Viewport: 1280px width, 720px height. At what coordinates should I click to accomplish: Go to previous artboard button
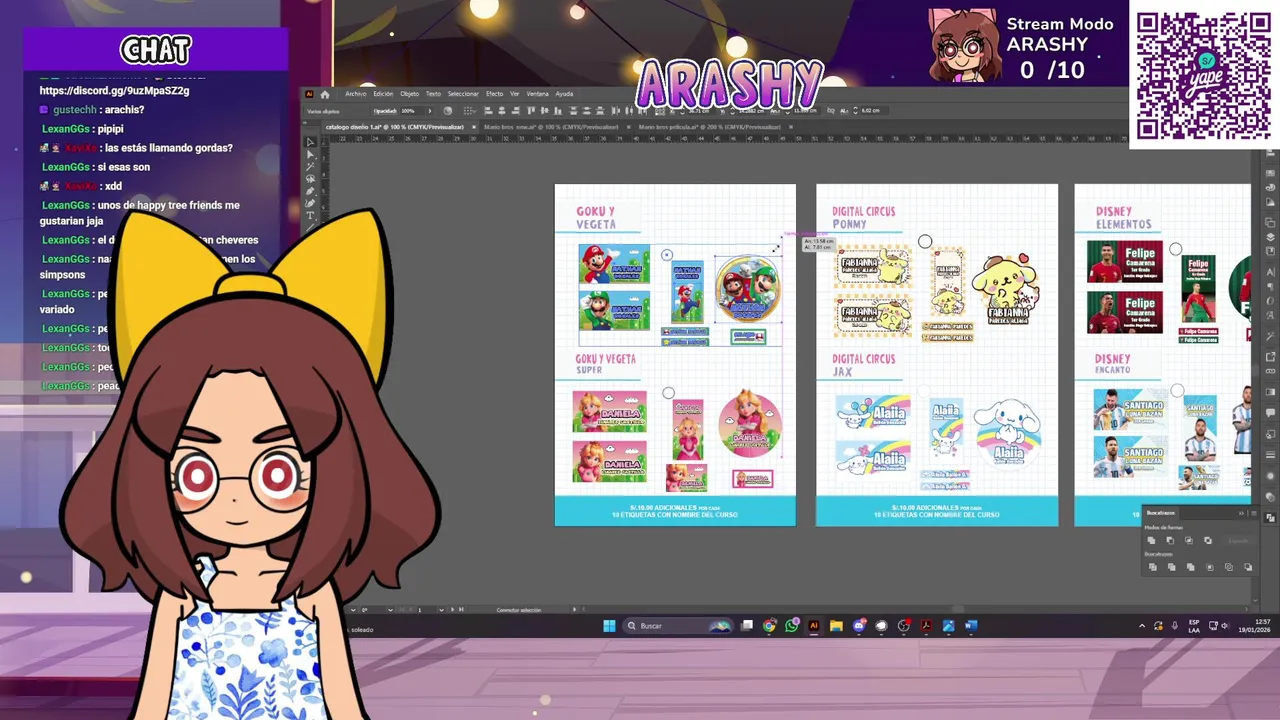[411, 609]
